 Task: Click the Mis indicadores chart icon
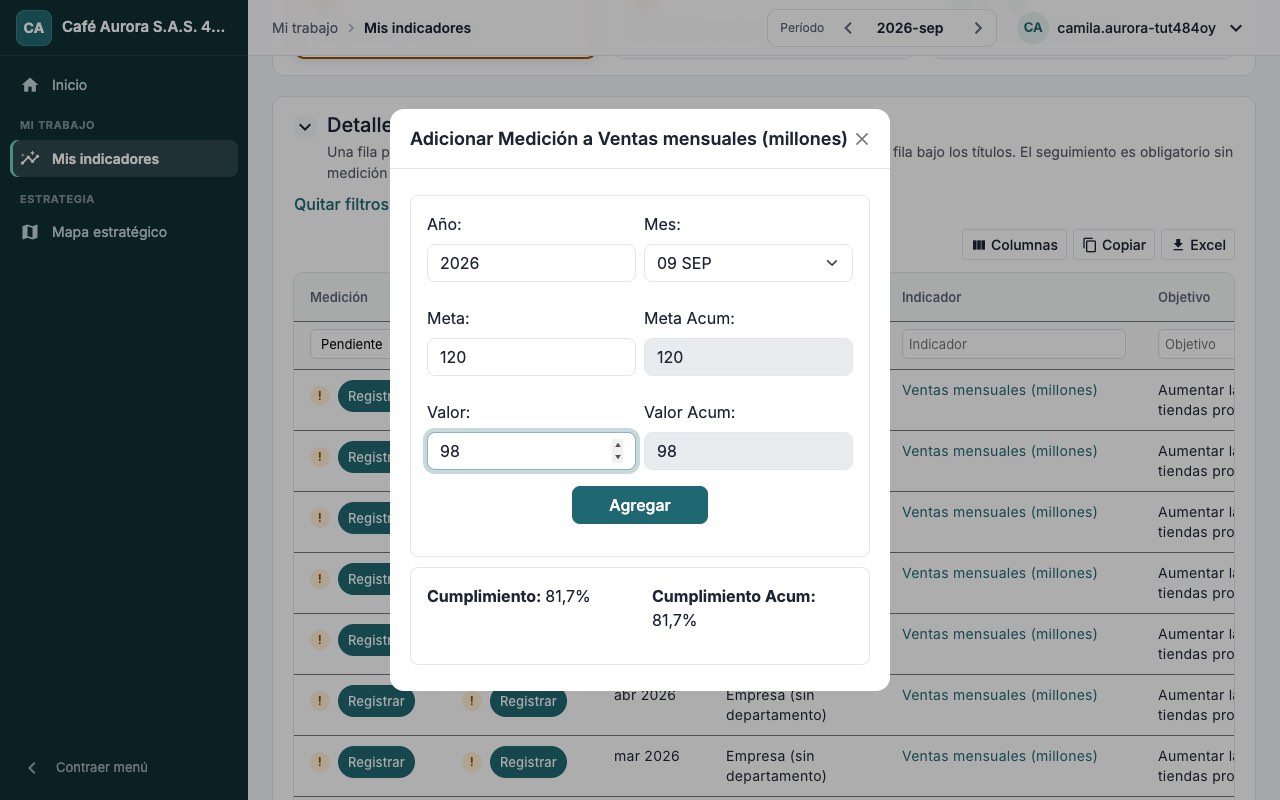[x=31, y=158]
